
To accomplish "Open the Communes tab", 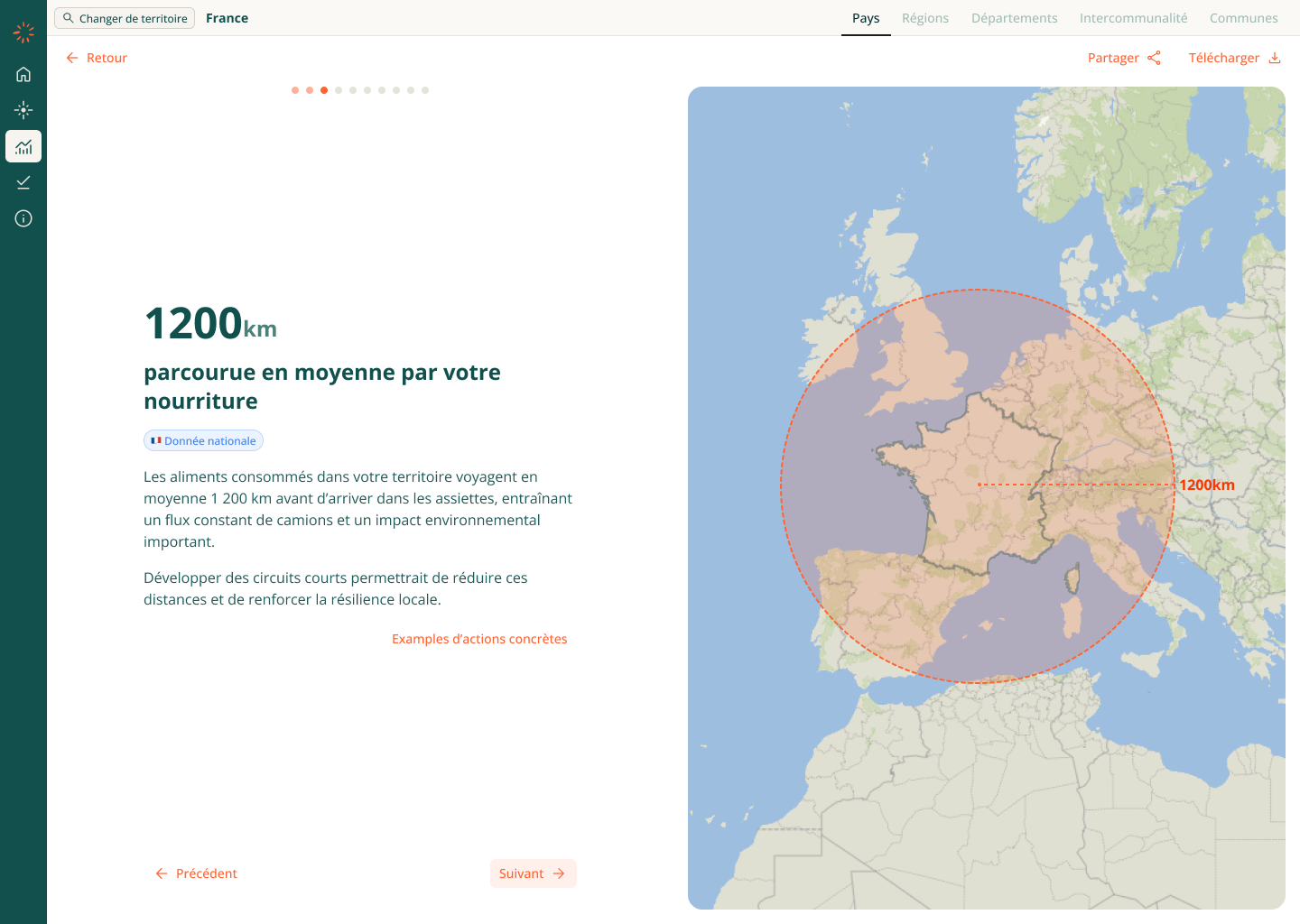I will click(1243, 18).
